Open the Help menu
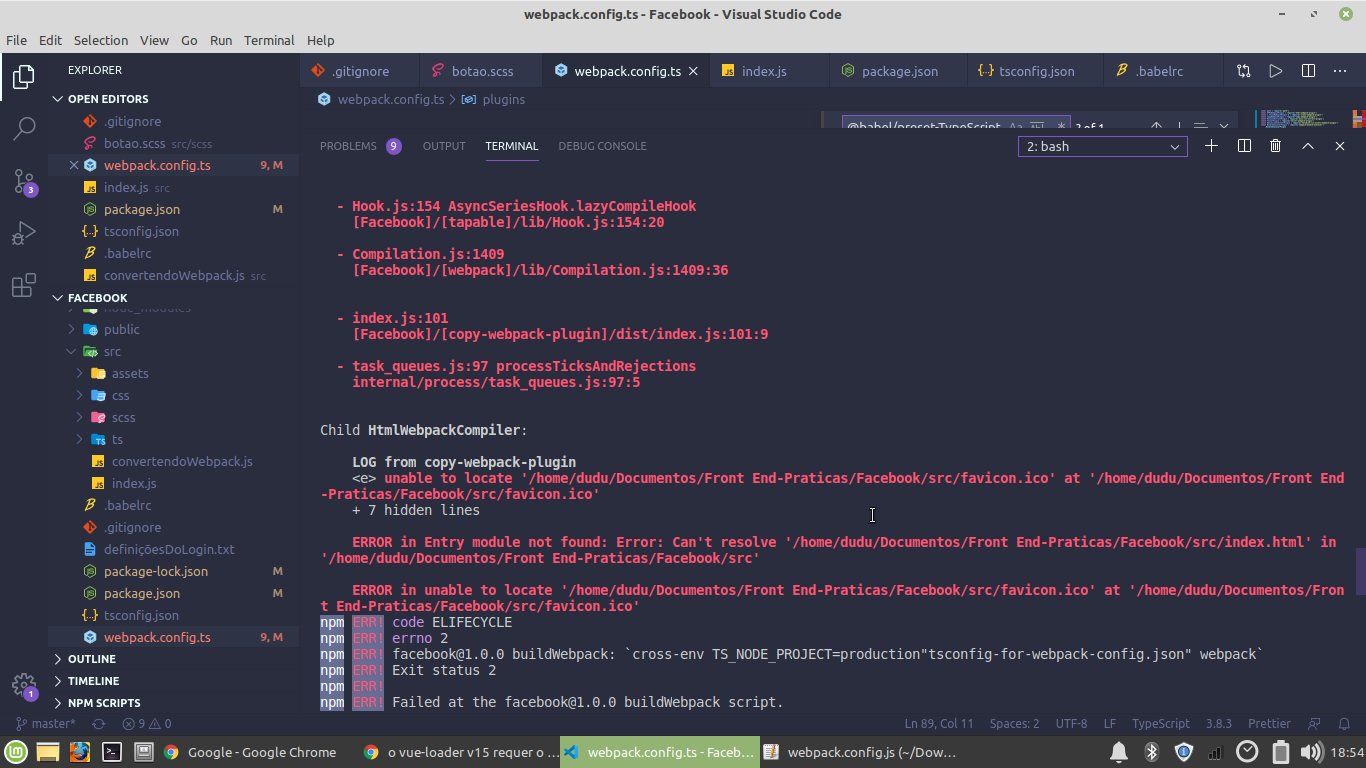The image size is (1366, 768). 320,40
